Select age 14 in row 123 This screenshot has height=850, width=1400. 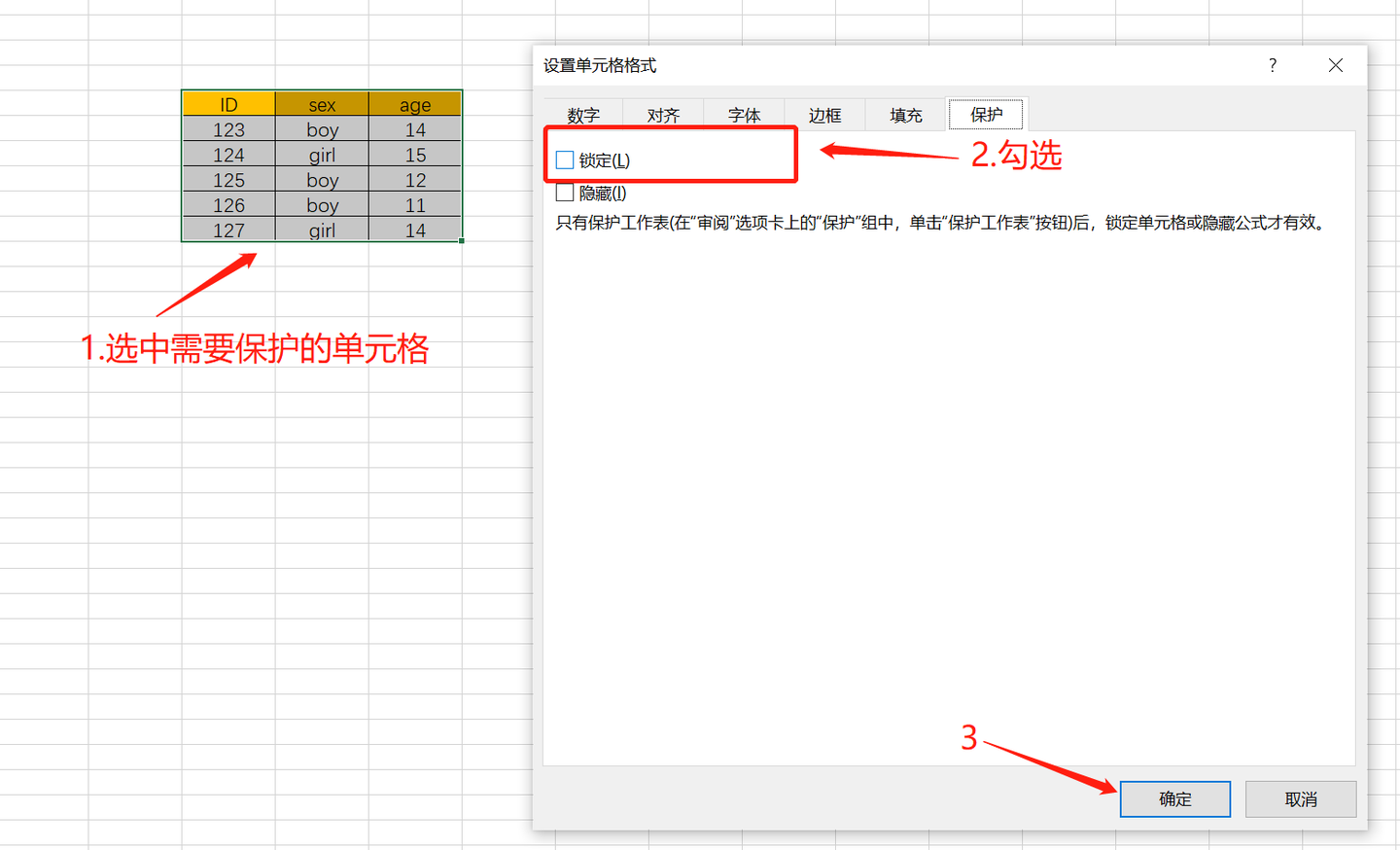point(415,129)
